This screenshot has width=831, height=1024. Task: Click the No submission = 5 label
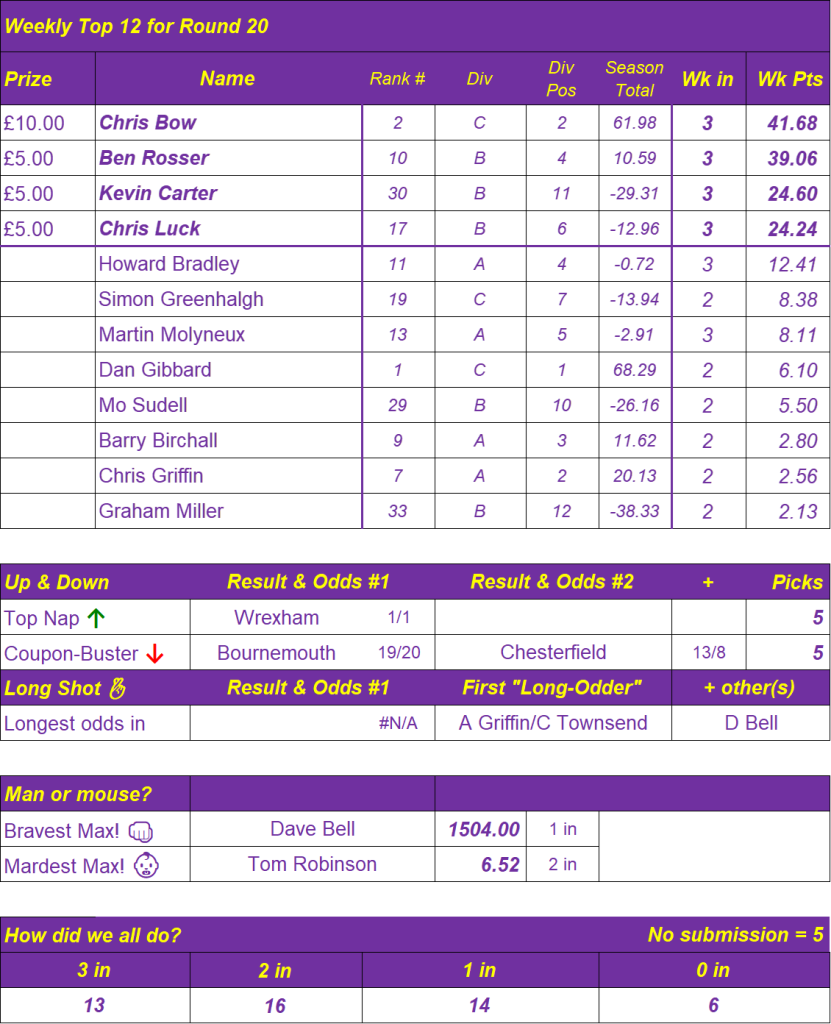pos(736,935)
